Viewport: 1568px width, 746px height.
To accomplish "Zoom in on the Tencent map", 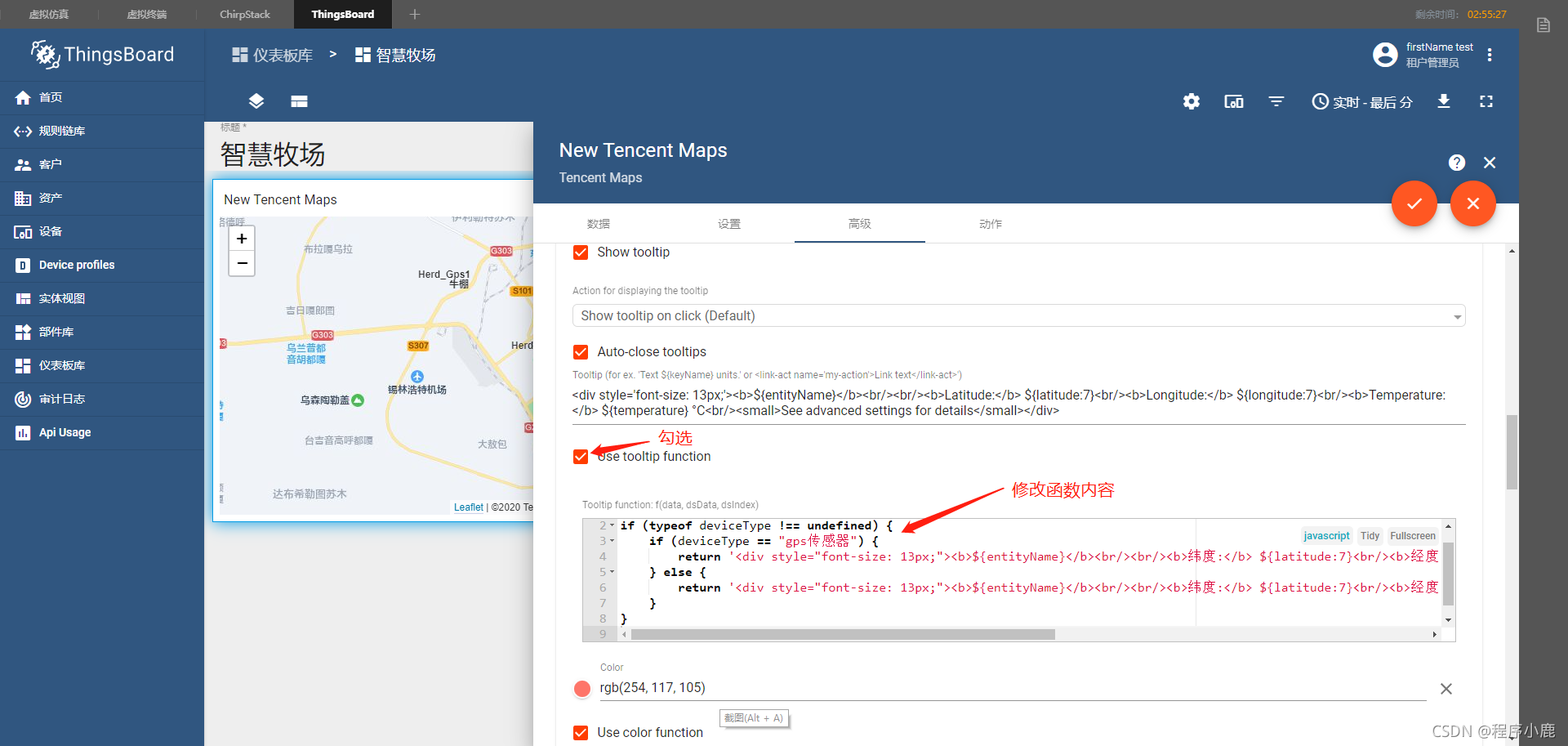I will click(x=242, y=239).
